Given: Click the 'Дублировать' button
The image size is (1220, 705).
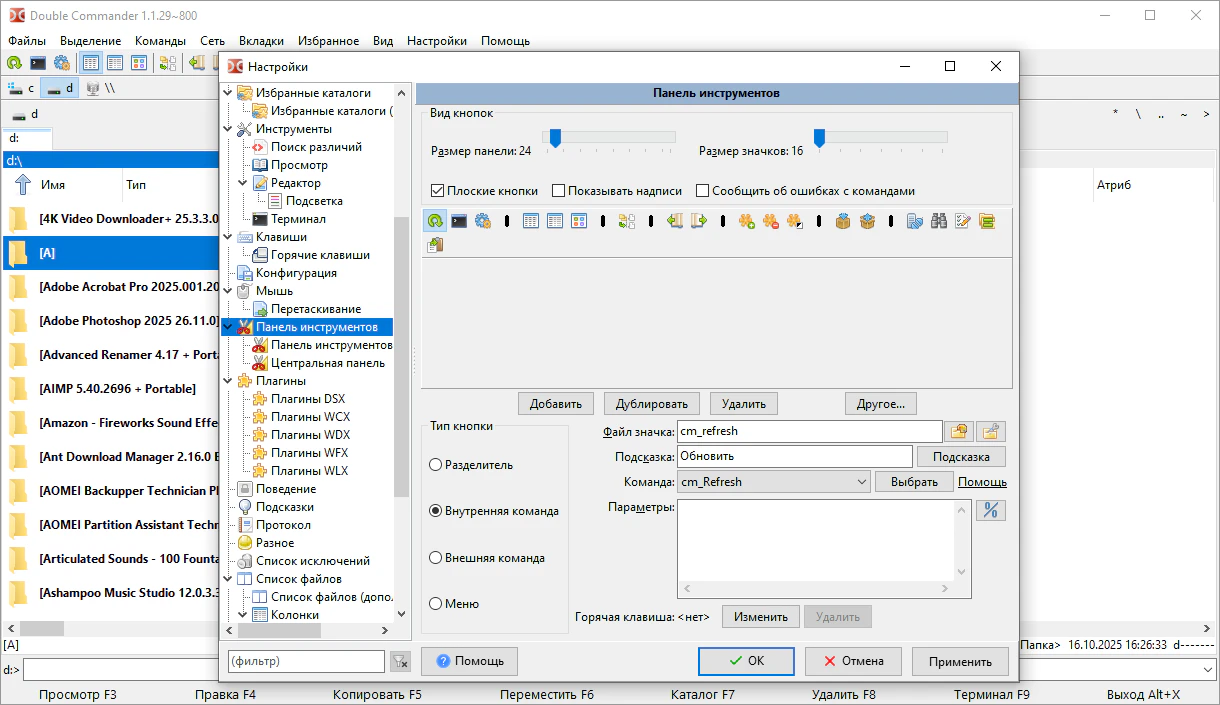Looking at the screenshot, I should [x=650, y=404].
